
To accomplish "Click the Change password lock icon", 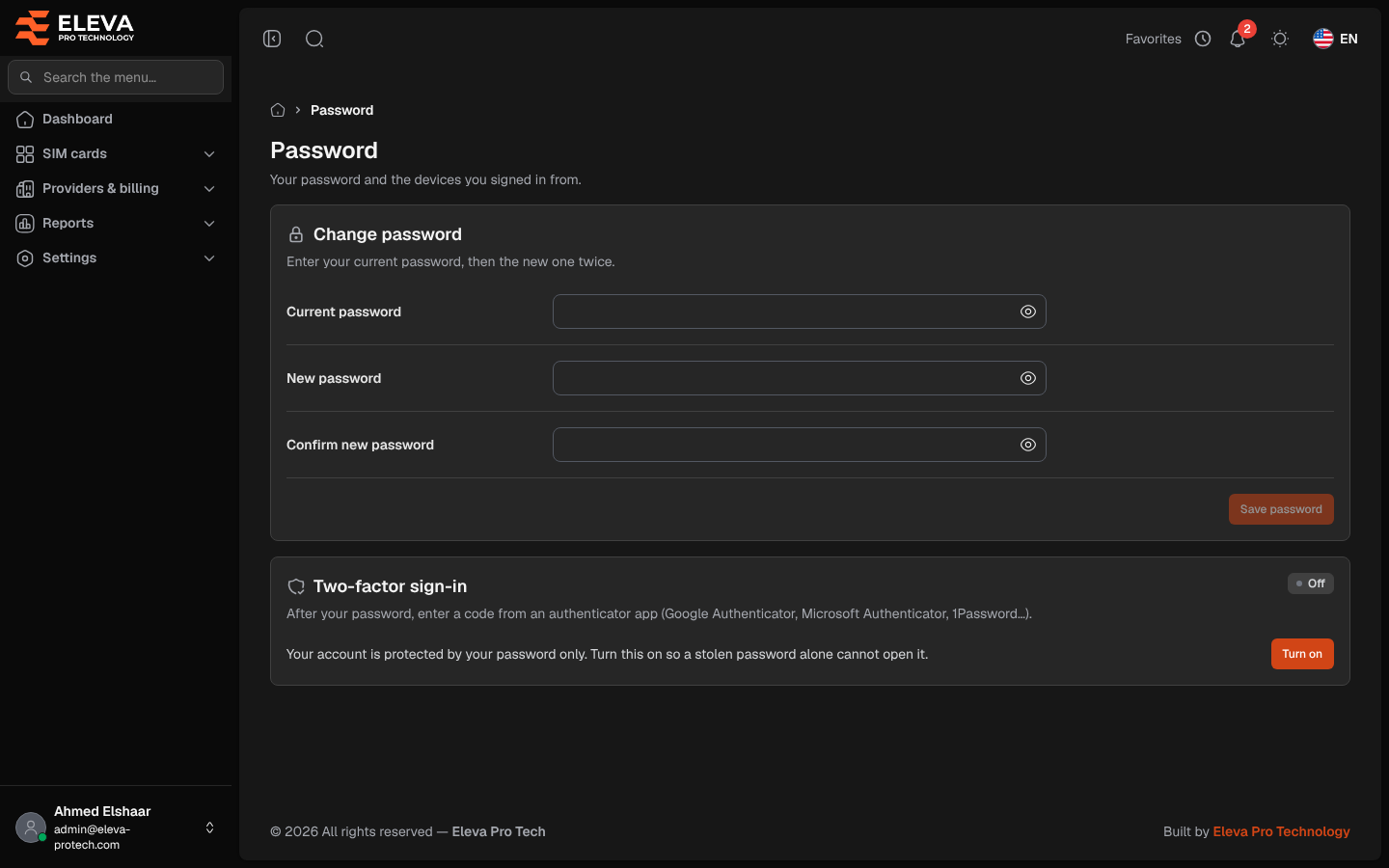I will (296, 234).
